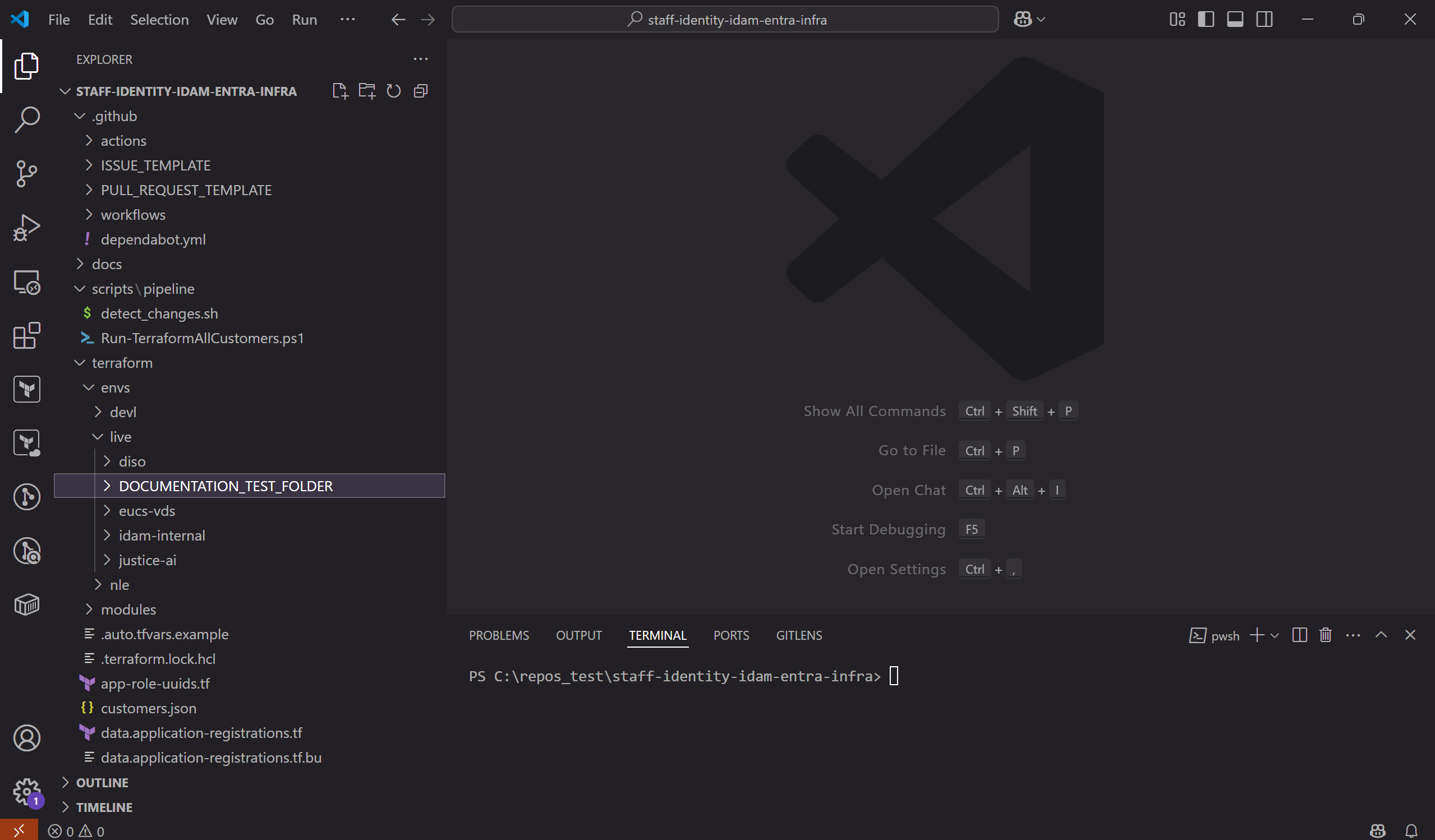The height and width of the screenshot is (840, 1435).
Task: Click New File icon in Explorer
Action: pos(340,91)
